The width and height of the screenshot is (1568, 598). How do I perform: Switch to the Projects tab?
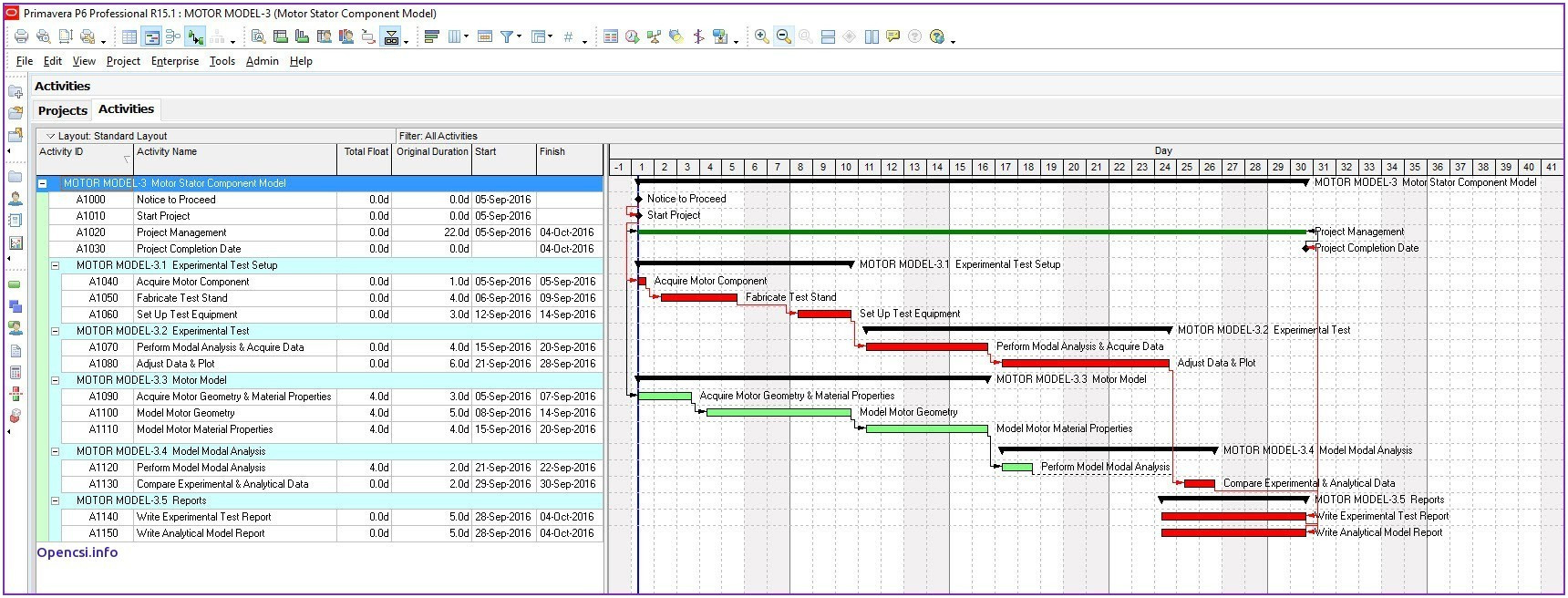[63, 110]
